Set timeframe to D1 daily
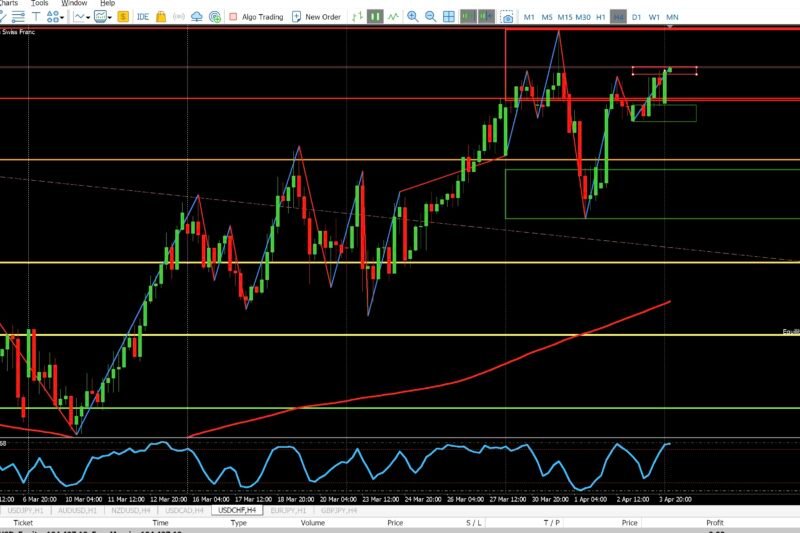Screen dimensions: 800x533 [636, 17]
